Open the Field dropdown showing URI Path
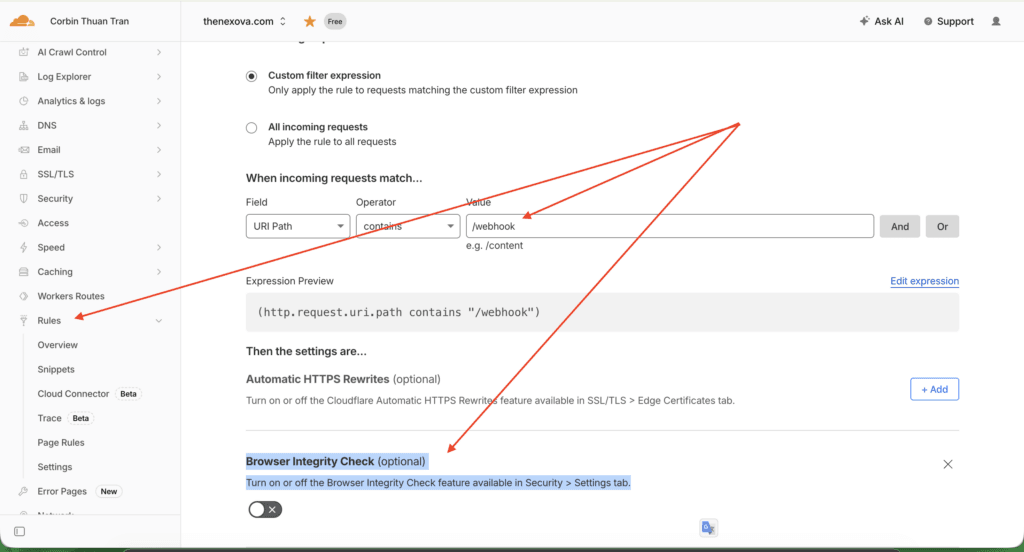 298,226
